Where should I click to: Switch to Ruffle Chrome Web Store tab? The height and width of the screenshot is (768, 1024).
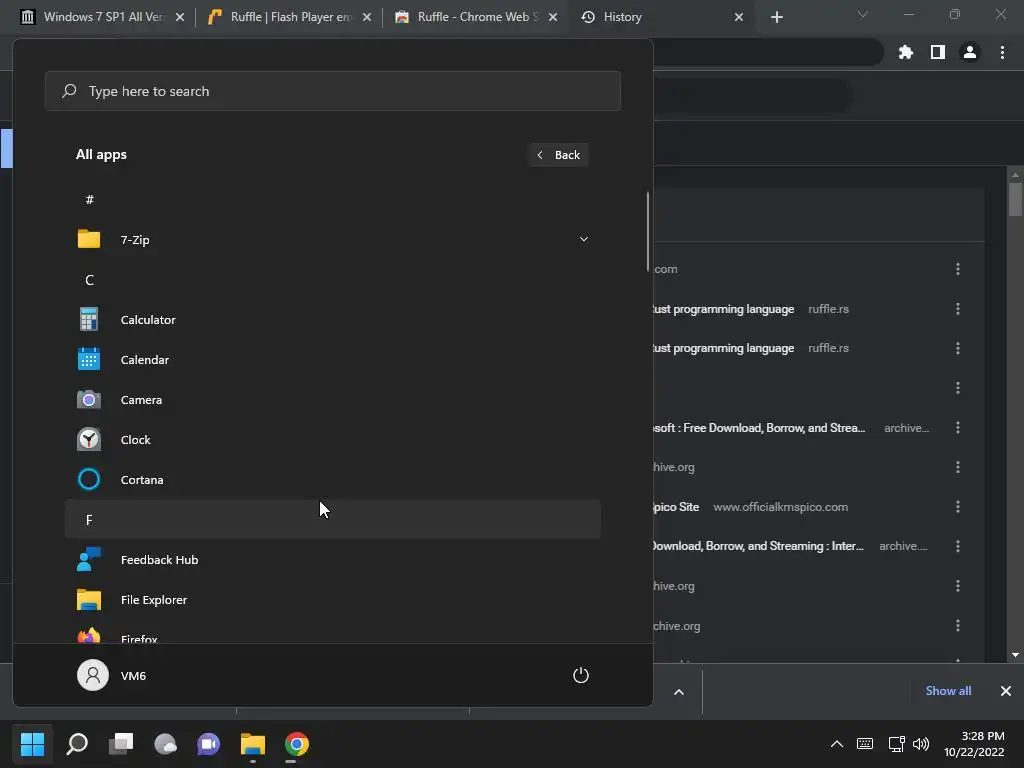(x=476, y=17)
